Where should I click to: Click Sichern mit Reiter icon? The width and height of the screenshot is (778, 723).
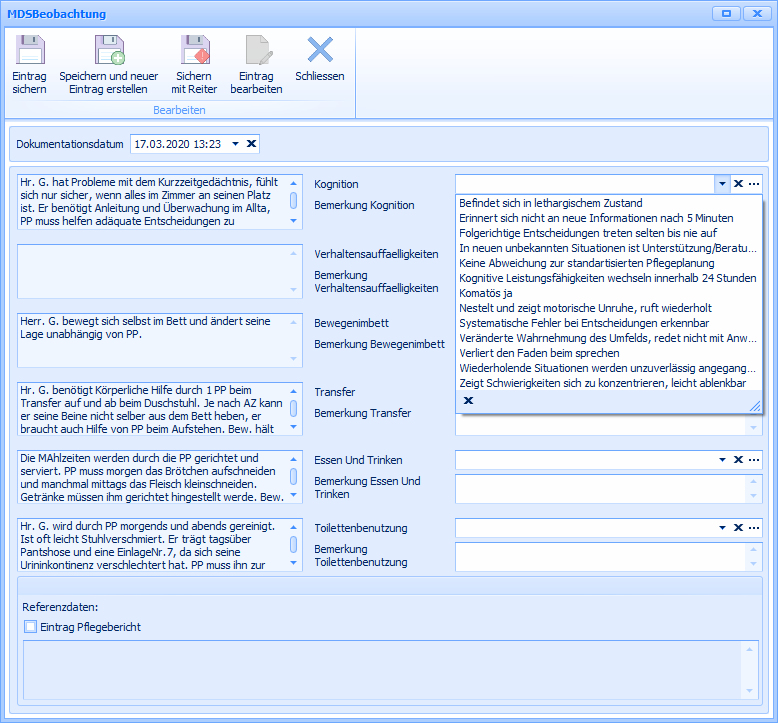click(x=193, y=50)
